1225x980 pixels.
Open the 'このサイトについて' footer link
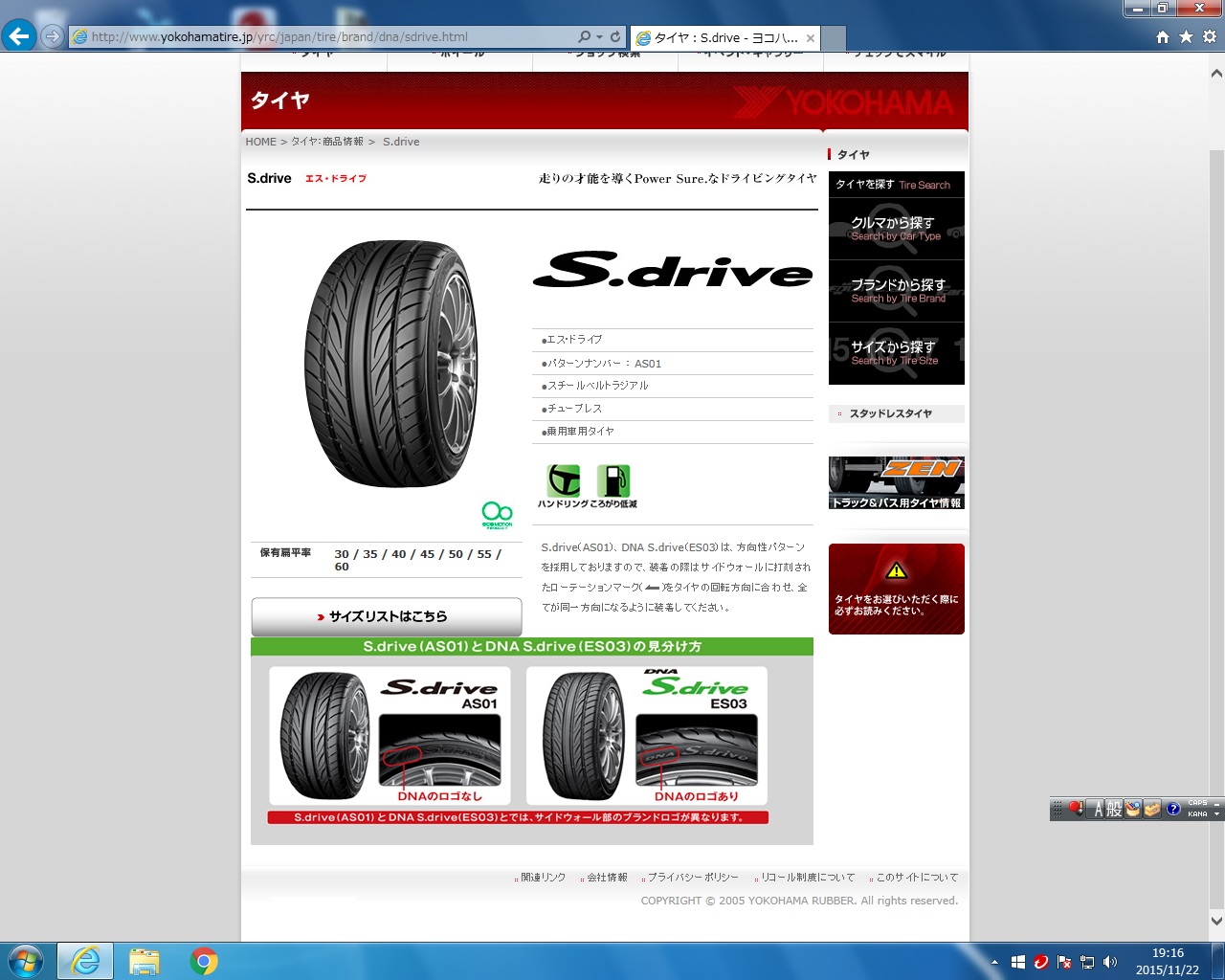click(917, 878)
